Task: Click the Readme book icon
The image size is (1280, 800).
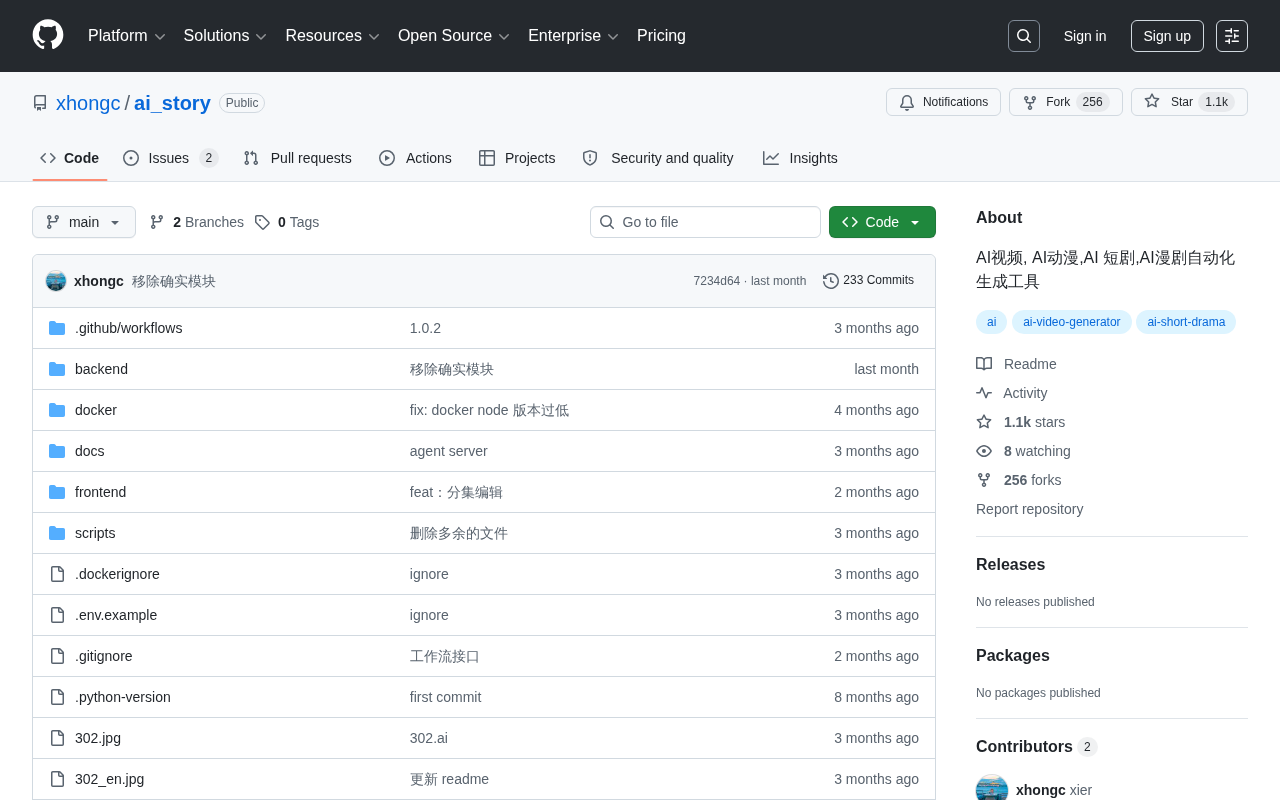Action: (x=984, y=364)
